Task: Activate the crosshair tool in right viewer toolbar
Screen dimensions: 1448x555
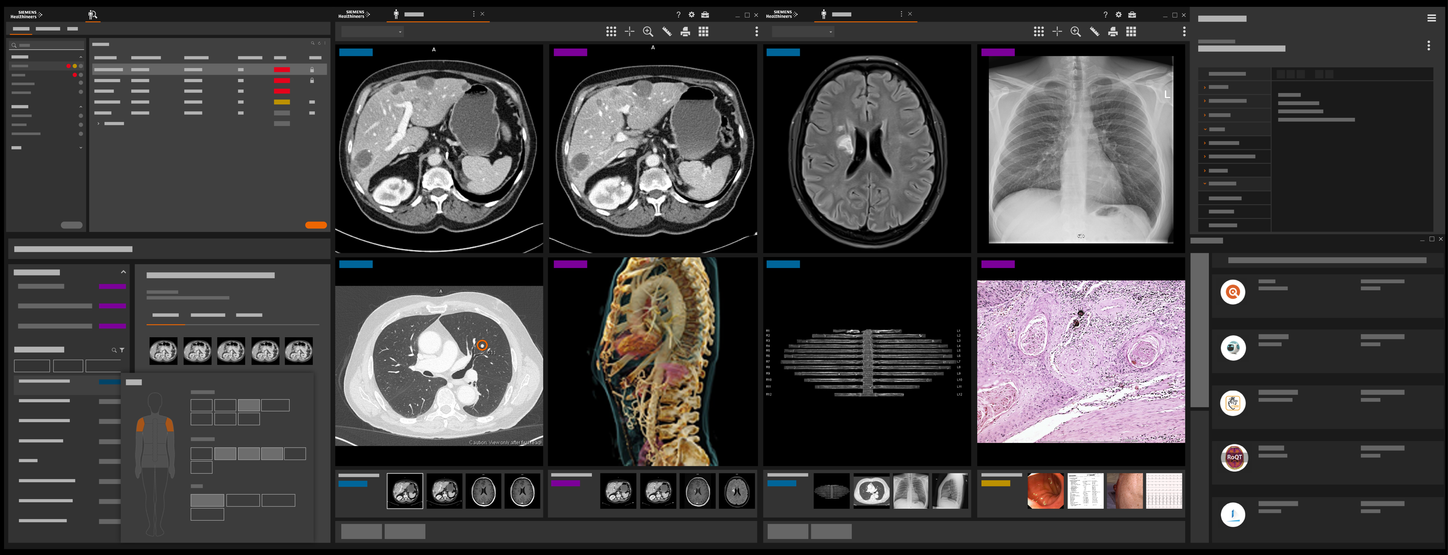Action: coord(1057,32)
